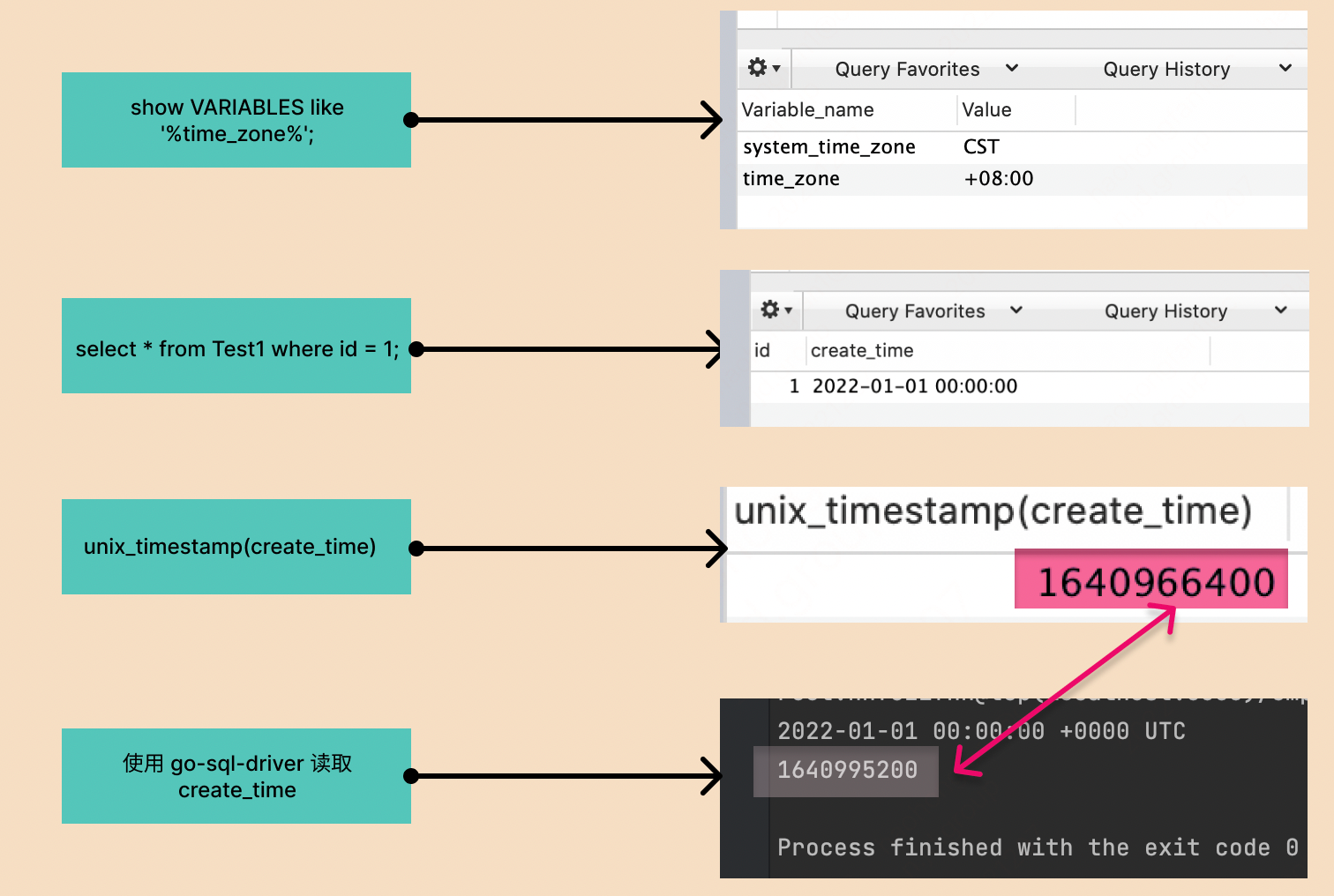Open Query History dropdown above the Variable_name table
The width and height of the screenshot is (1334, 896).
point(1197,69)
